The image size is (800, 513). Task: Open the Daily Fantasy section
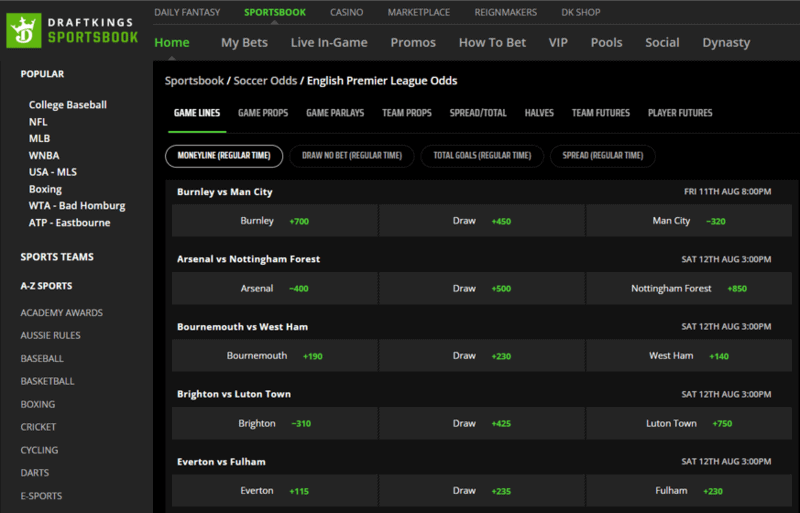187,12
